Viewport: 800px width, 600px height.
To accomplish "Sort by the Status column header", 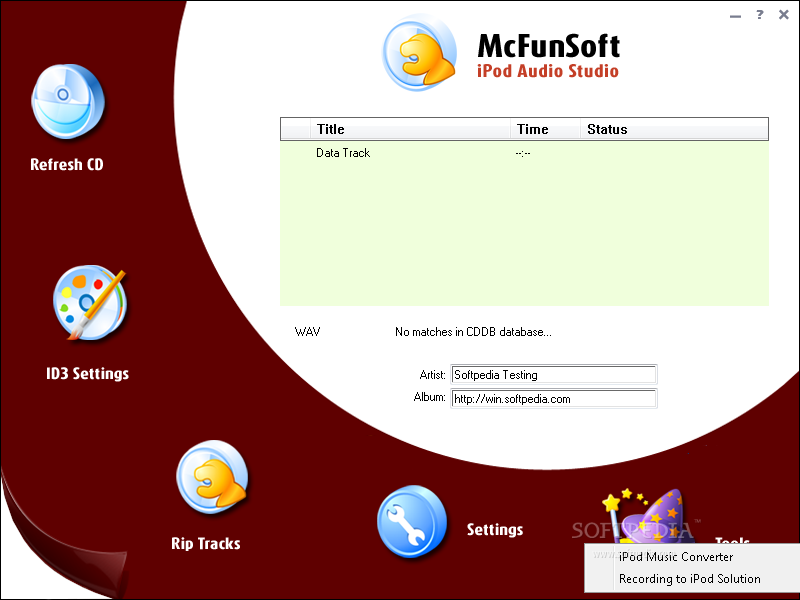I will tap(674, 129).
